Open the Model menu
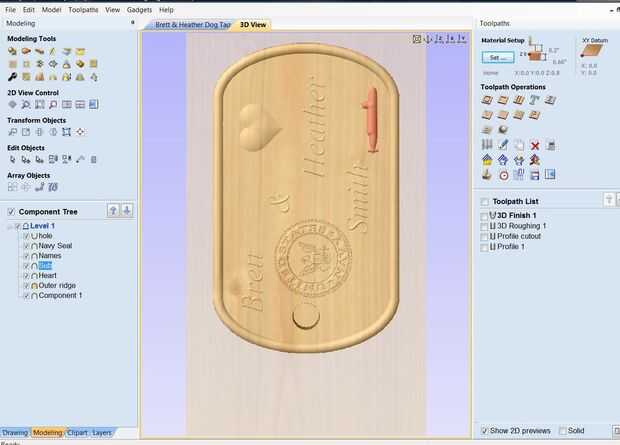 pos(51,10)
